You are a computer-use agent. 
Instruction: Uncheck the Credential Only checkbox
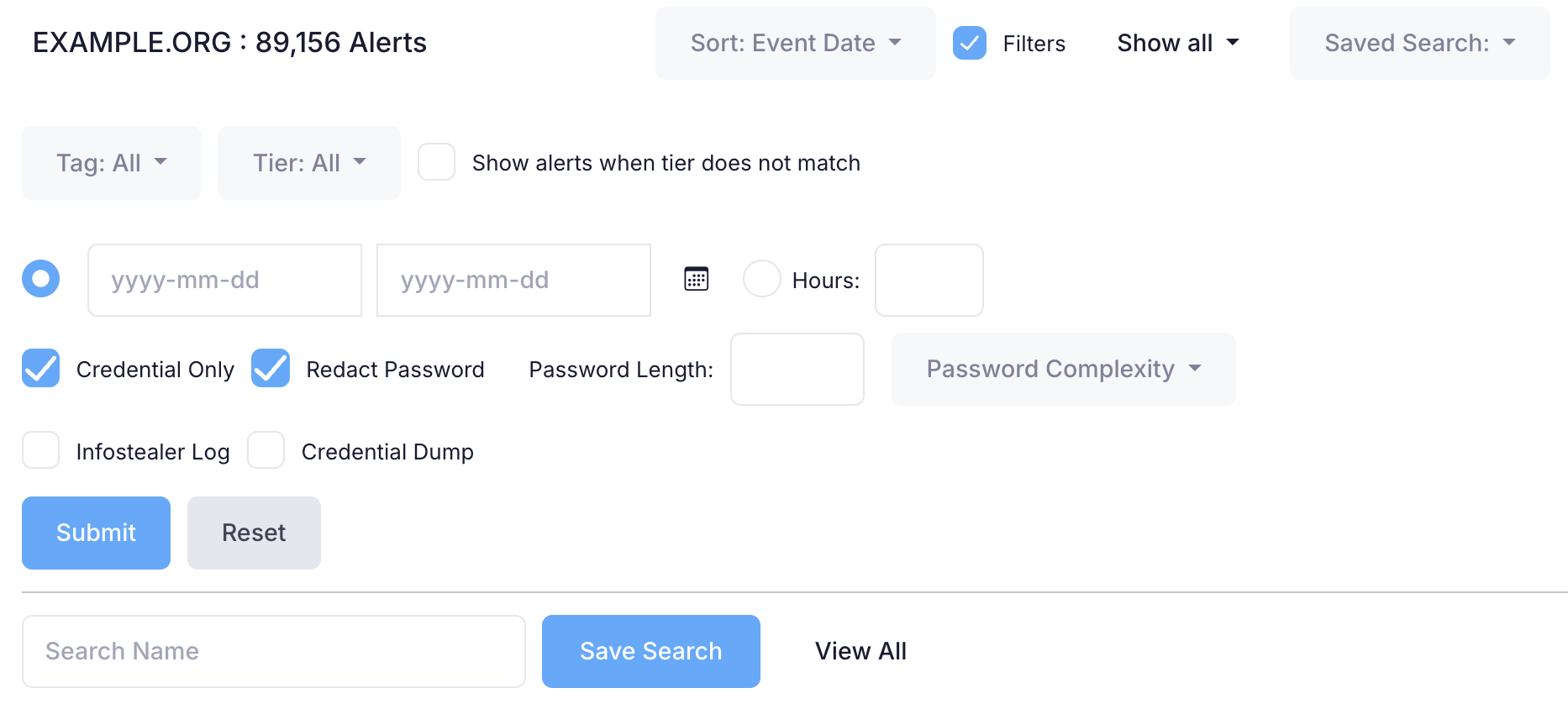tap(41, 369)
